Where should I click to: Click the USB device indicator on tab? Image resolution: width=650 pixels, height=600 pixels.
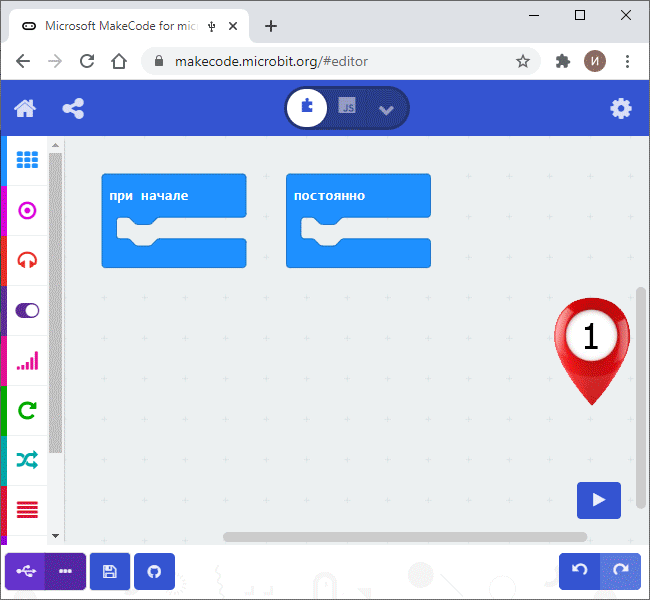point(212,27)
